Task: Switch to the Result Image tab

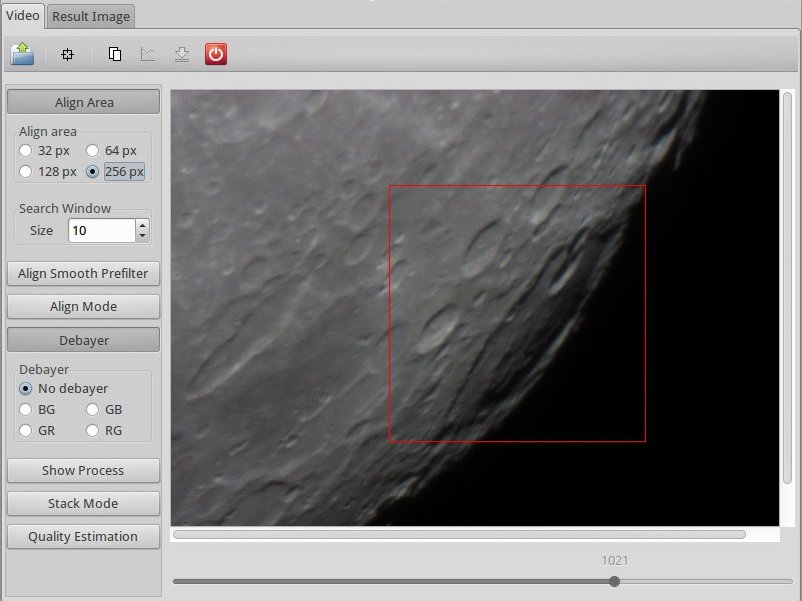Action: click(91, 16)
